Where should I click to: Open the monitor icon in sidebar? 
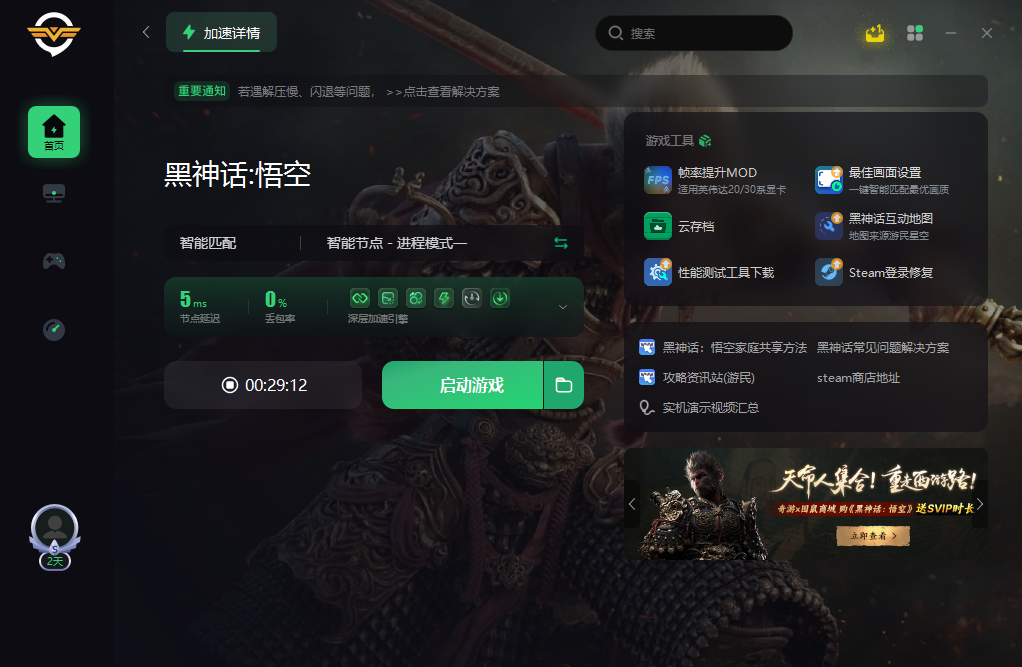[54, 194]
